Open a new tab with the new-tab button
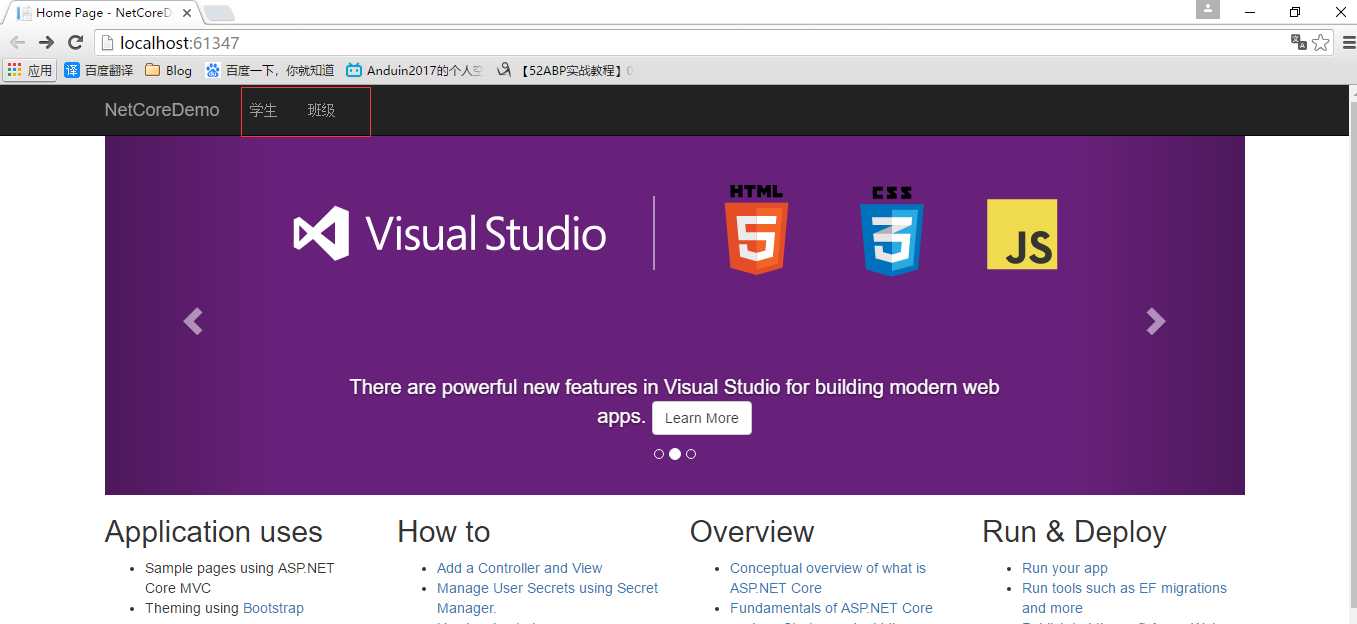Screen dimensions: 1357x624 [x=219, y=13]
